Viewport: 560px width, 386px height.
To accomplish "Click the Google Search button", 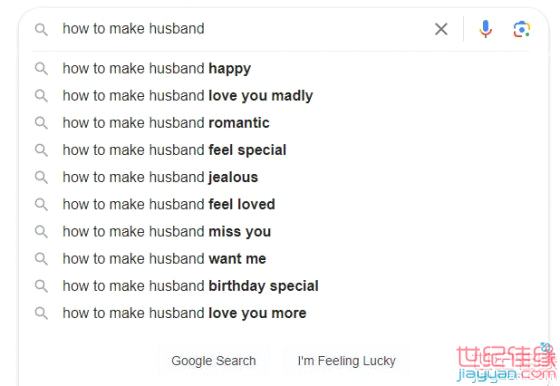I will click(214, 361).
